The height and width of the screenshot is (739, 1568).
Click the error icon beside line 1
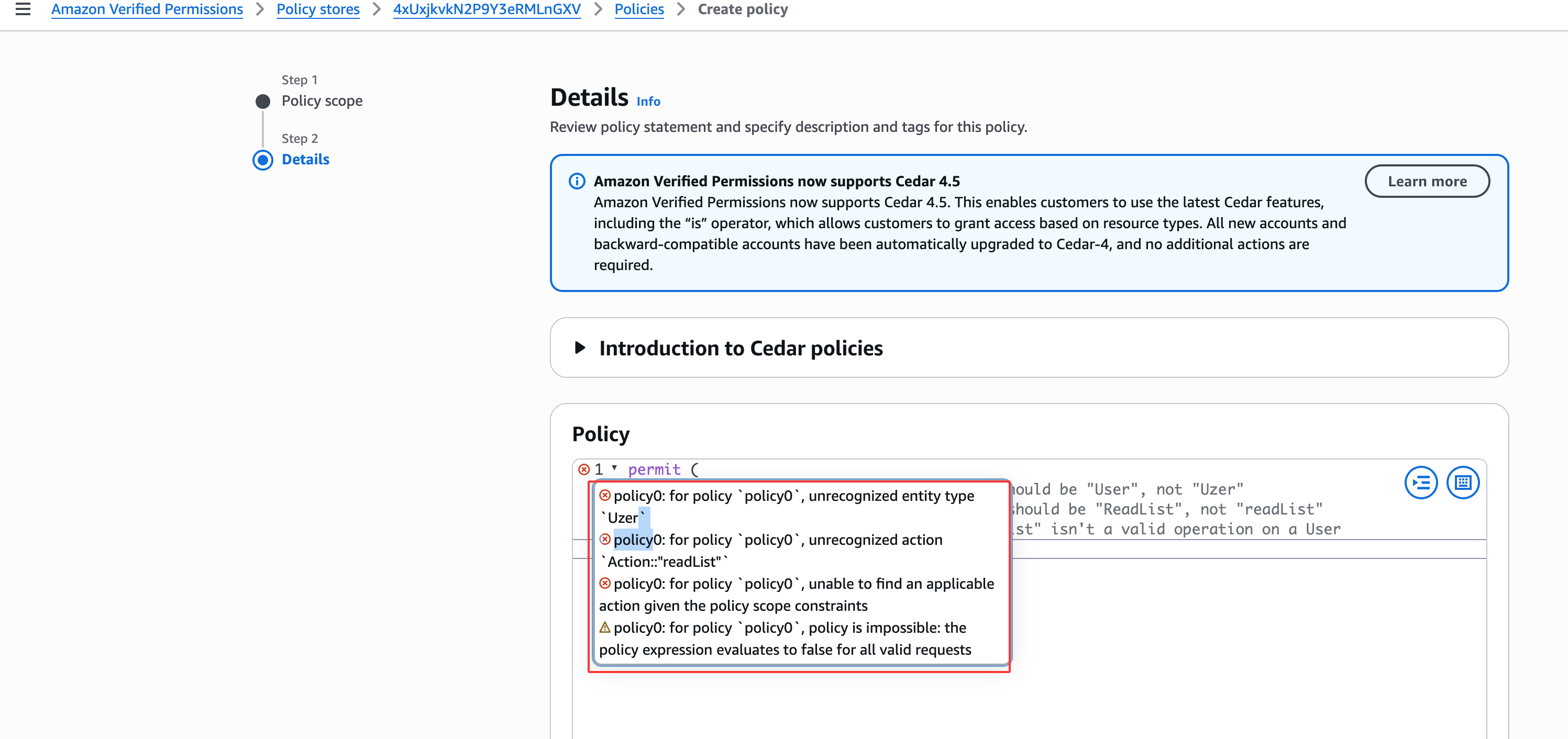(584, 469)
